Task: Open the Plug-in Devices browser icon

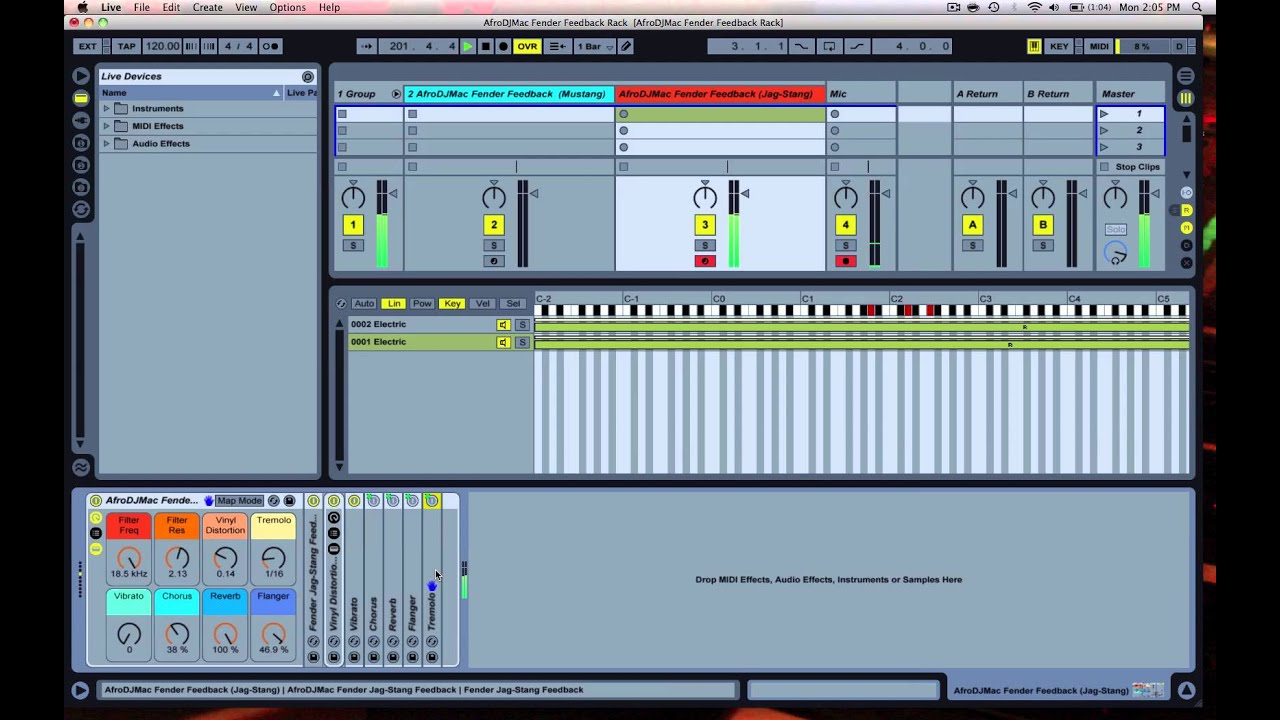Action: coord(81,120)
